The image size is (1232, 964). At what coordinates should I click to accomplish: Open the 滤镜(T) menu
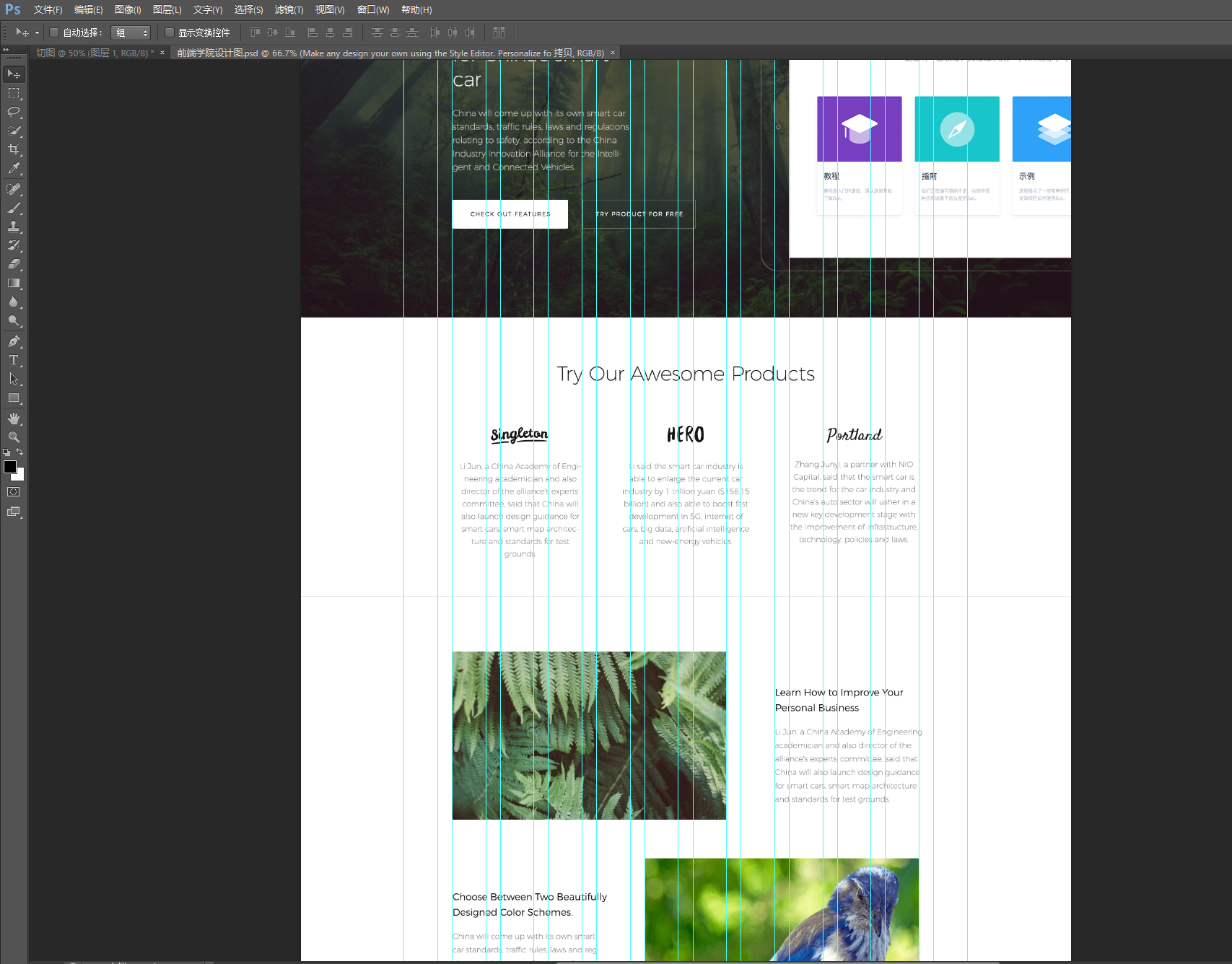click(x=289, y=9)
